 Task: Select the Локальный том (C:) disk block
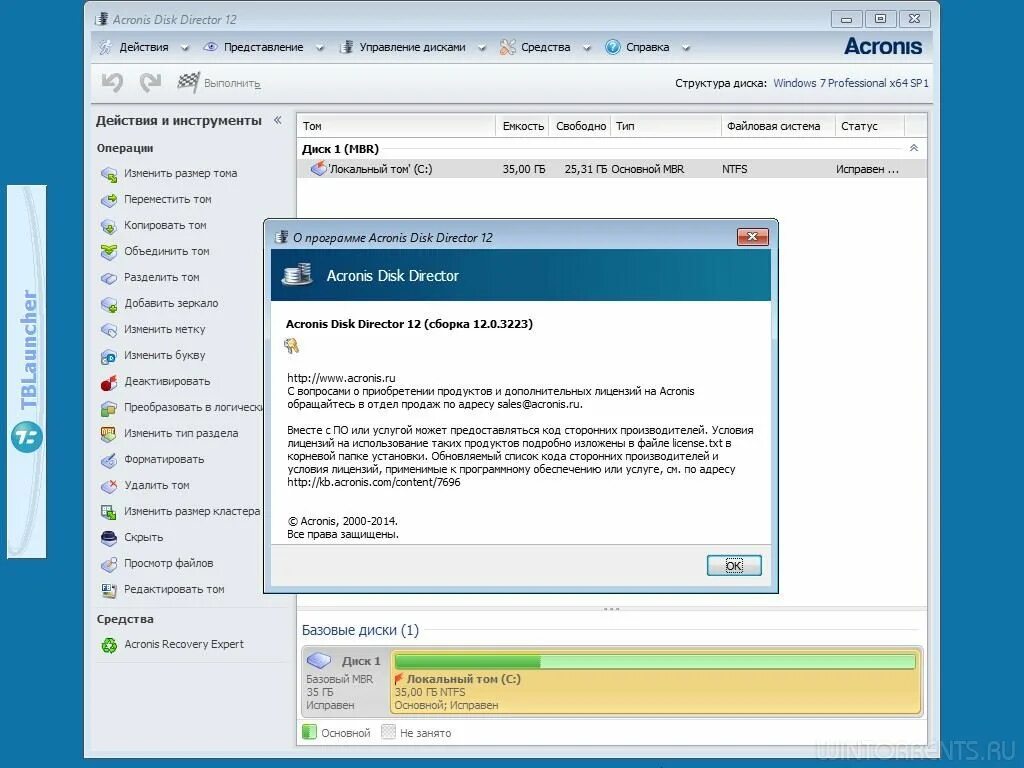[x=655, y=681]
